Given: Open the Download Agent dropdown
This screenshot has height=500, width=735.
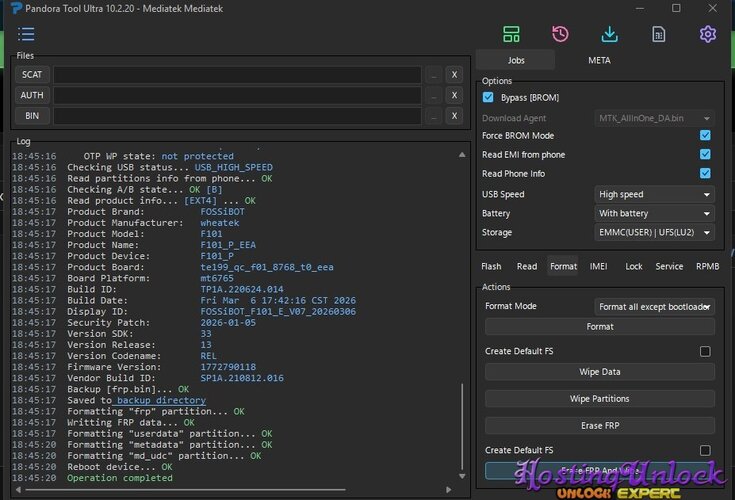Looking at the screenshot, I should [x=654, y=118].
